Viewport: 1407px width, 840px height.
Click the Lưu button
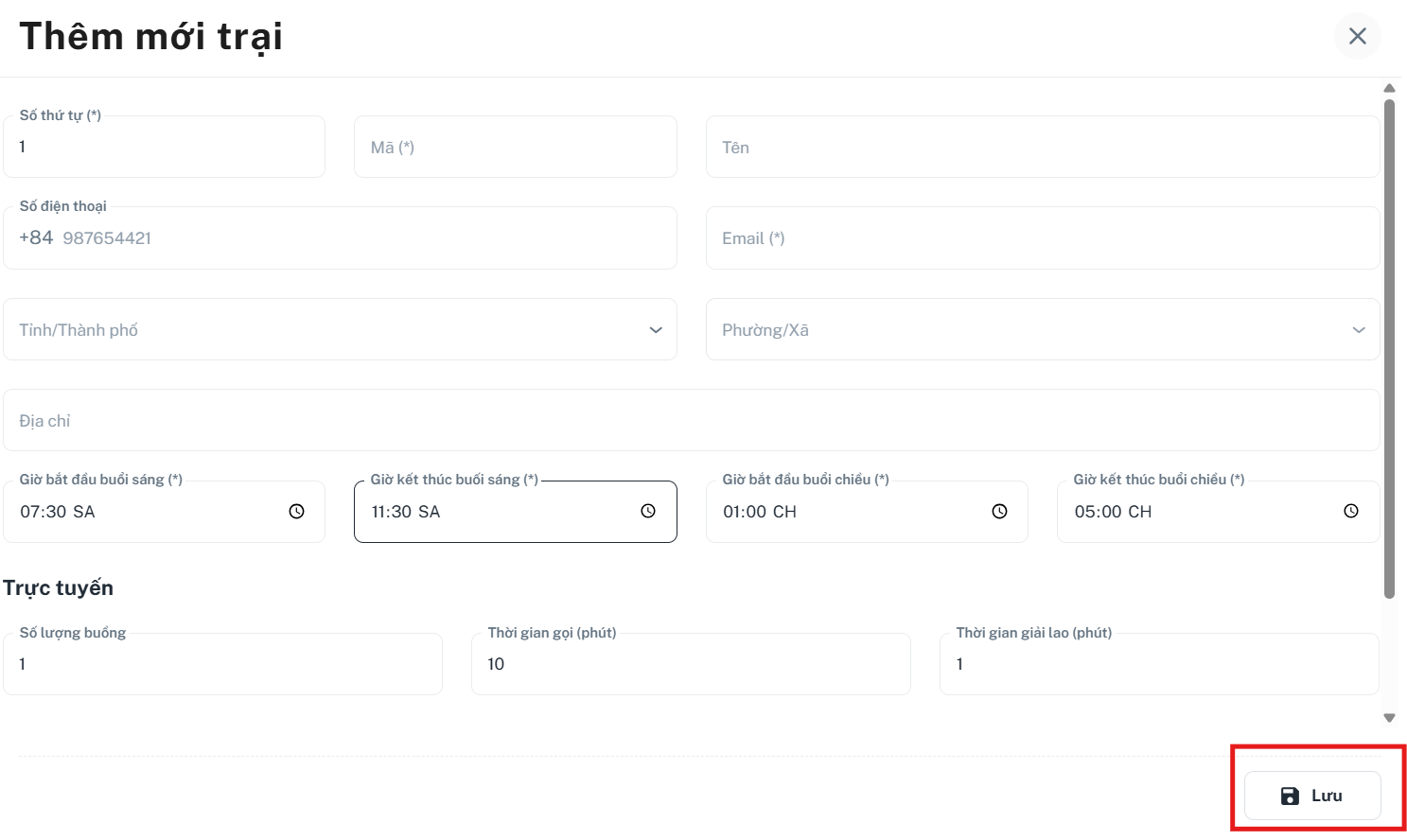click(x=1312, y=796)
